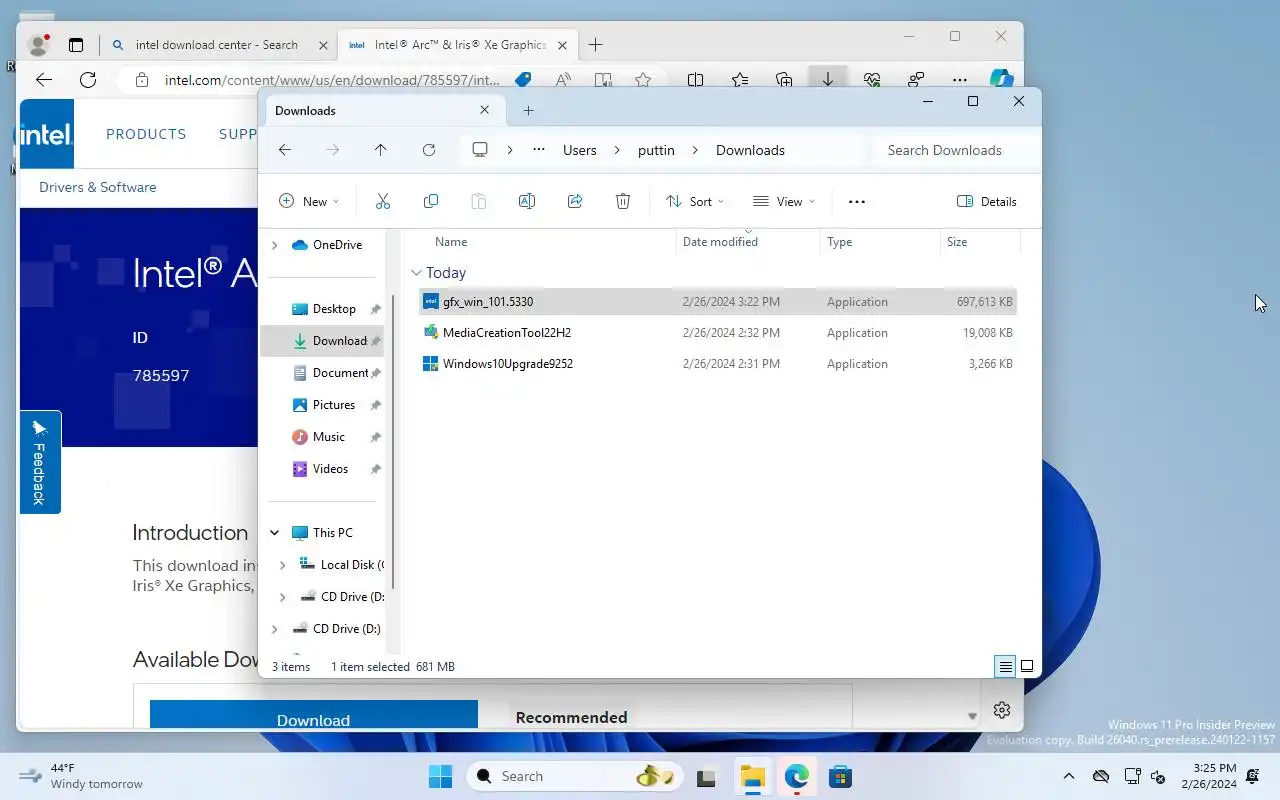Open Copilot icon in Edge

coord(1001,79)
